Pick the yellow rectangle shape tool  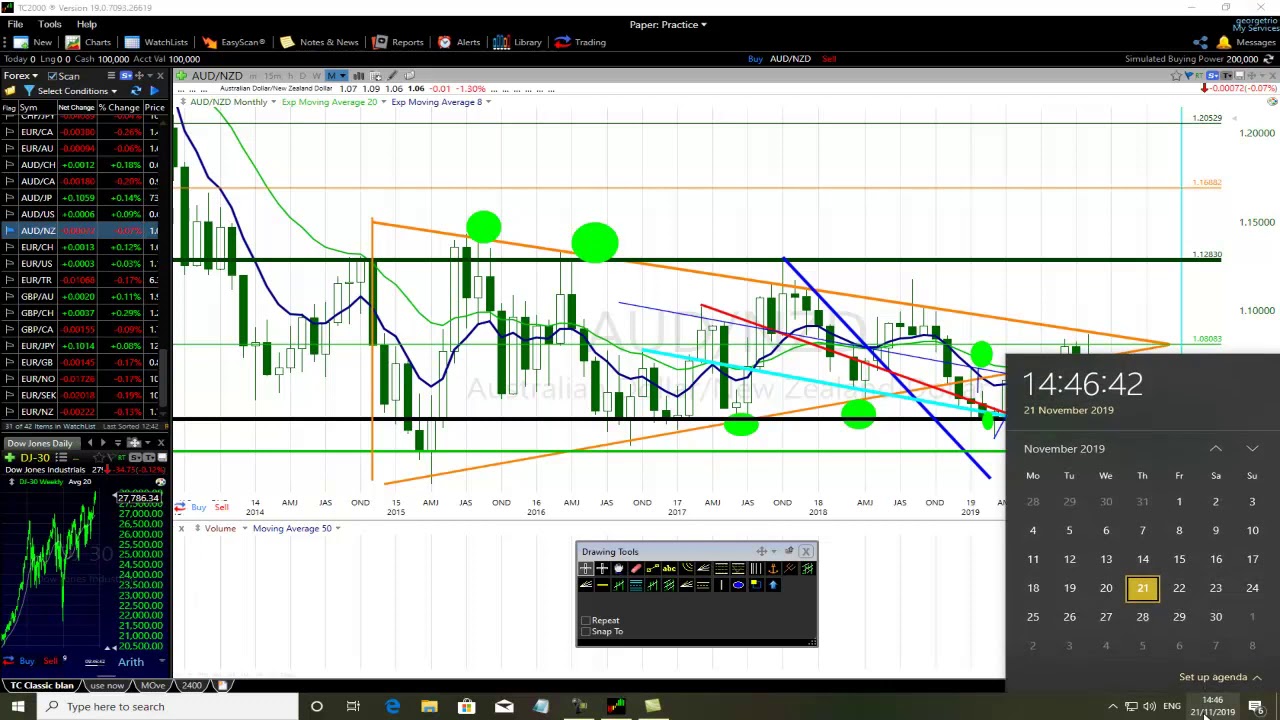[x=755, y=585]
